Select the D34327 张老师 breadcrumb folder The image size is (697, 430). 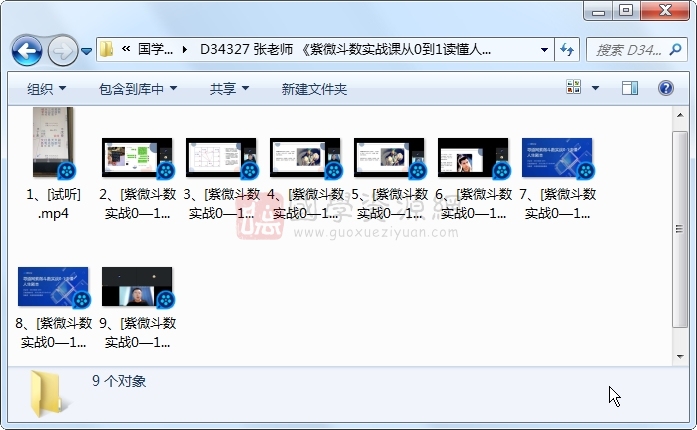(x=345, y=49)
